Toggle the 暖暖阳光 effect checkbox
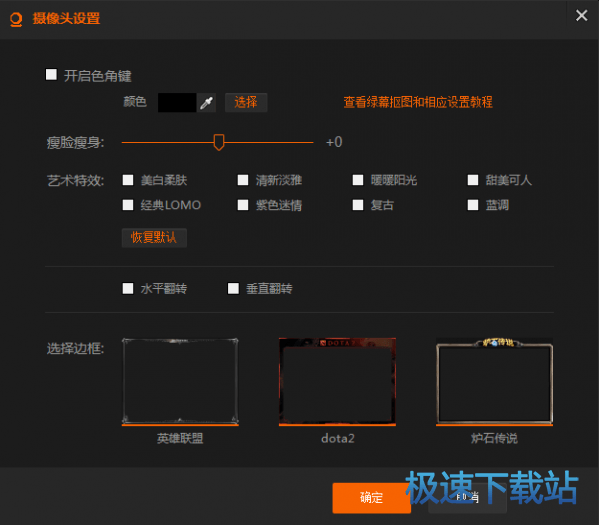This screenshot has height=525, width=599. click(x=358, y=180)
